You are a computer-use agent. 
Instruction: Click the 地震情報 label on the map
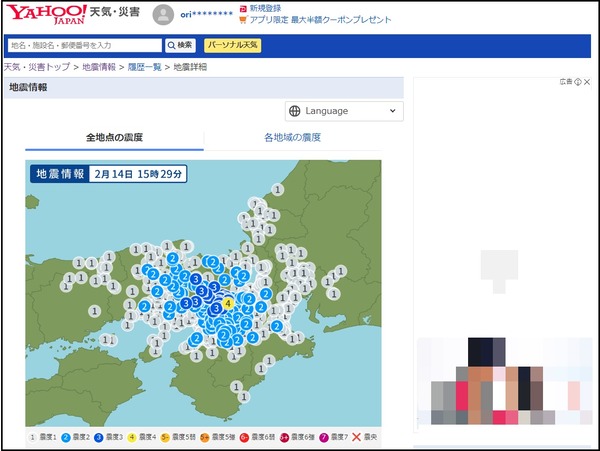click(x=60, y=174)
